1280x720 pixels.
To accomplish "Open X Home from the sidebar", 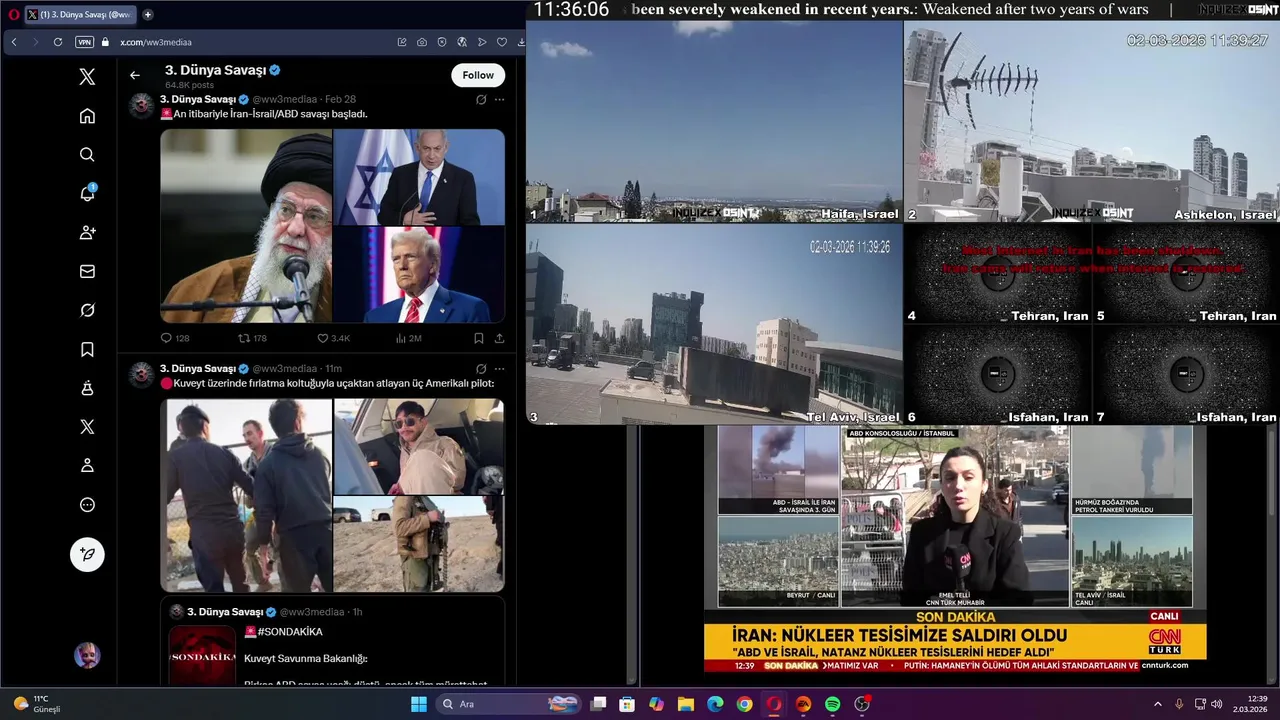I will [87, 116].
